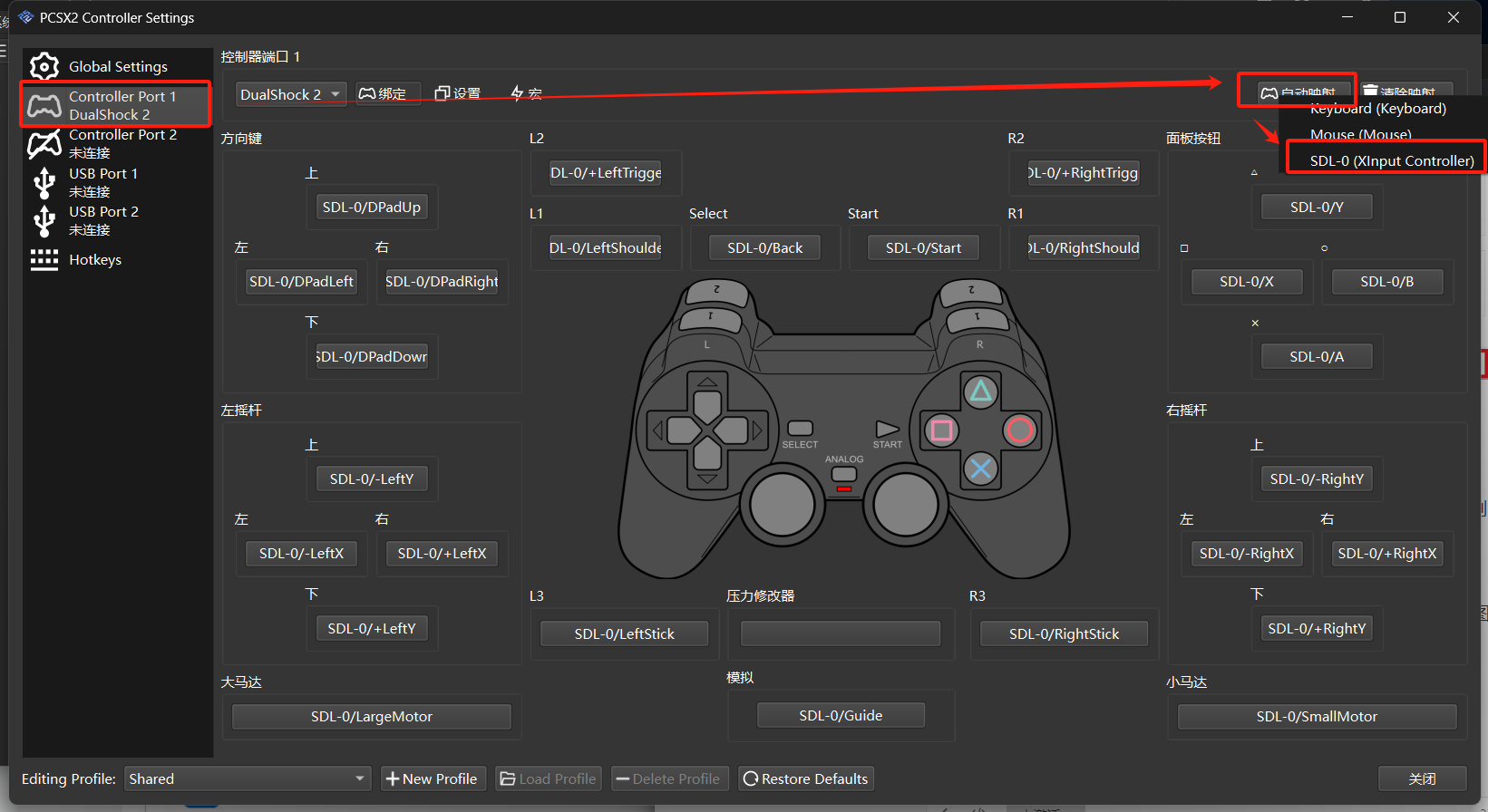Rebind SDL-0/LargeMotor binding
The image size is (1488, 812).
(372, 716)
